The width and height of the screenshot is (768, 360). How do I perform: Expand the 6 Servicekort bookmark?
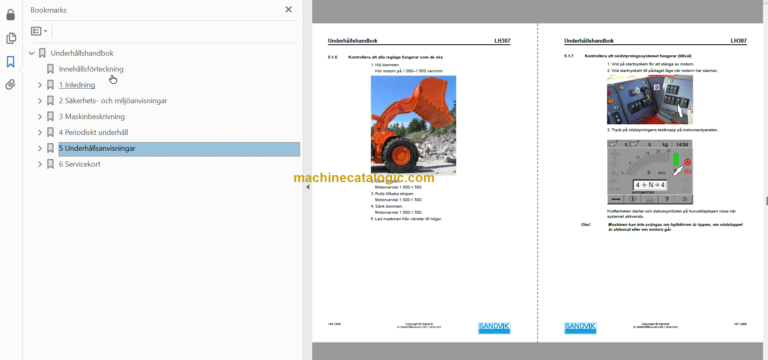tap(40, 164)
